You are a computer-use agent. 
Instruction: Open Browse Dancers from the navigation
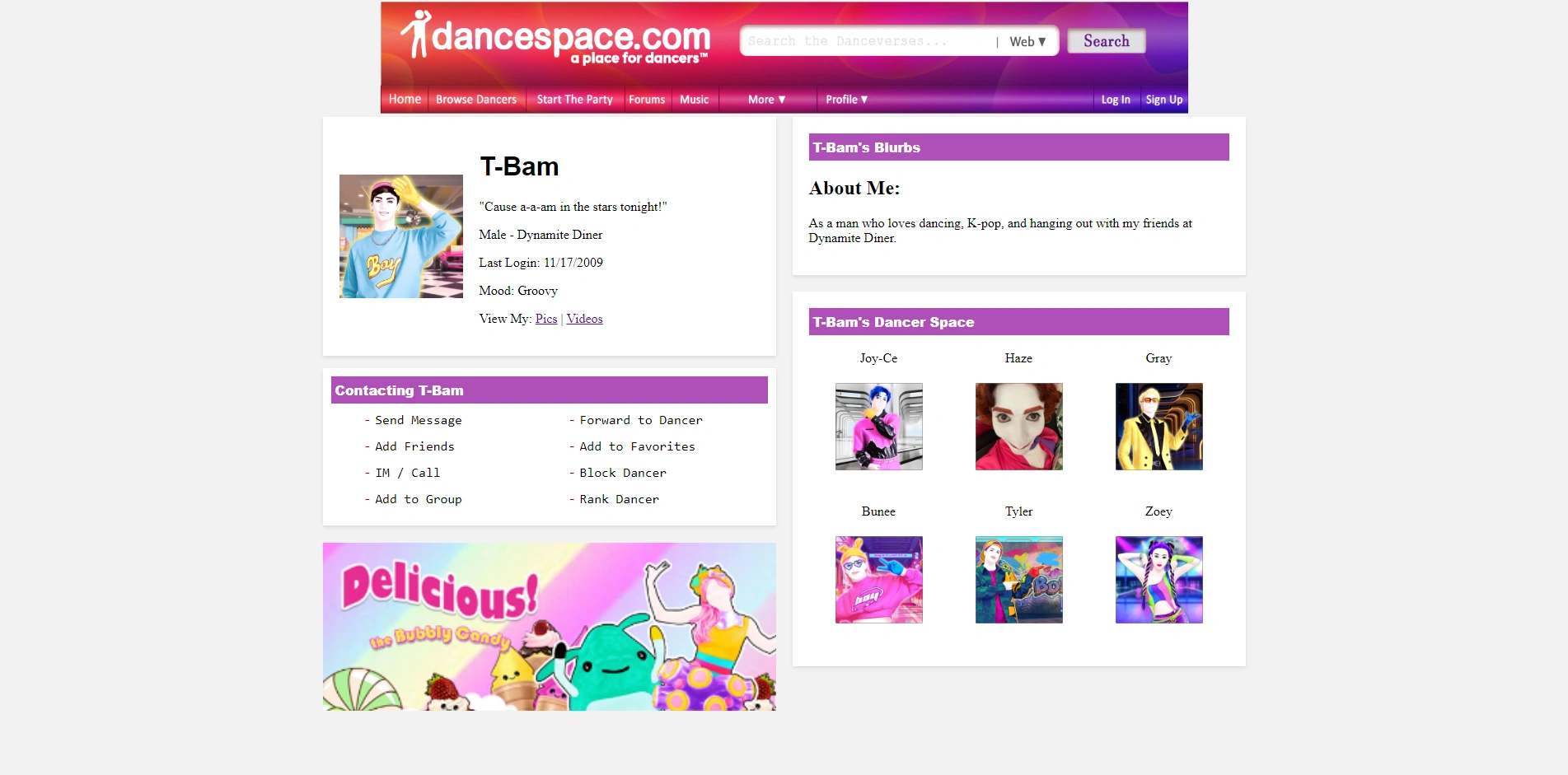(x=476, y=99)
